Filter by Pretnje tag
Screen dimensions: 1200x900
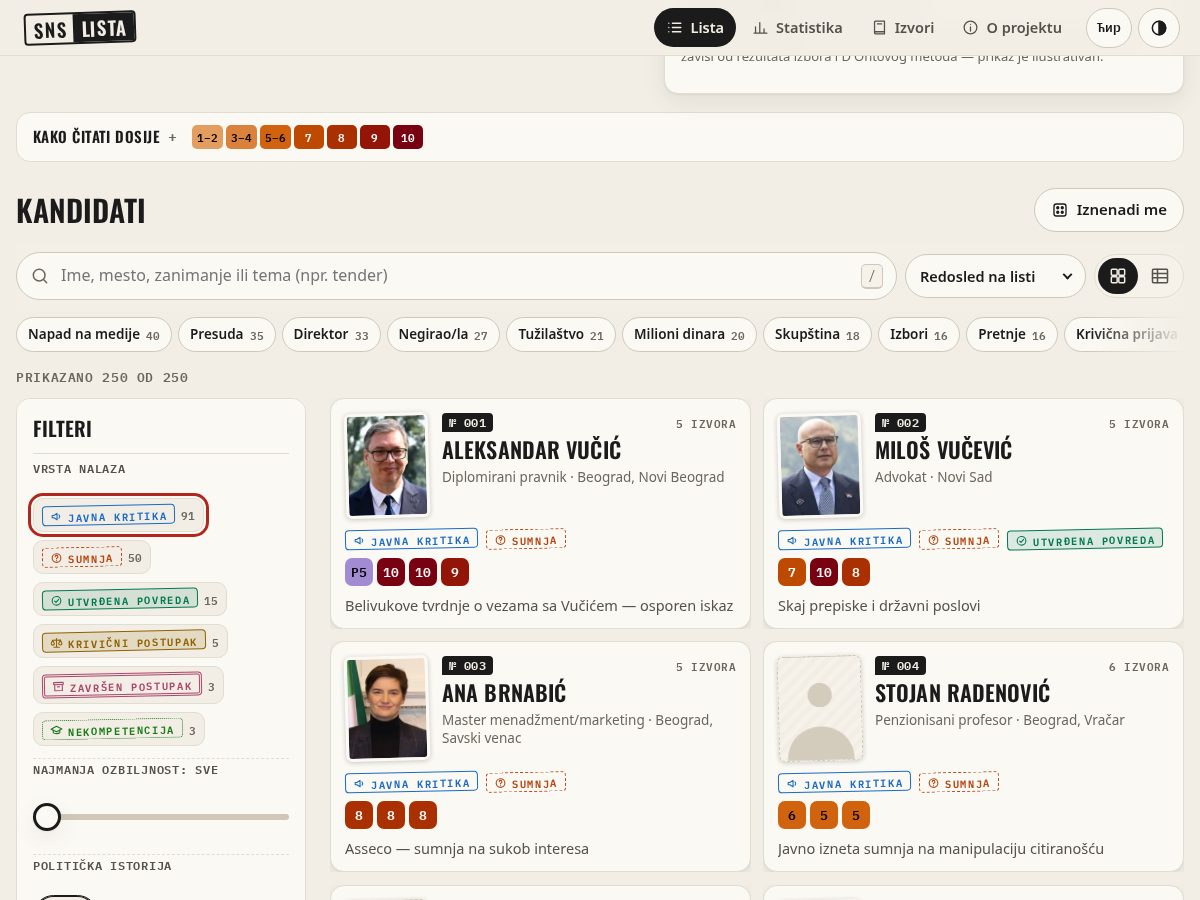point(1012,335)
